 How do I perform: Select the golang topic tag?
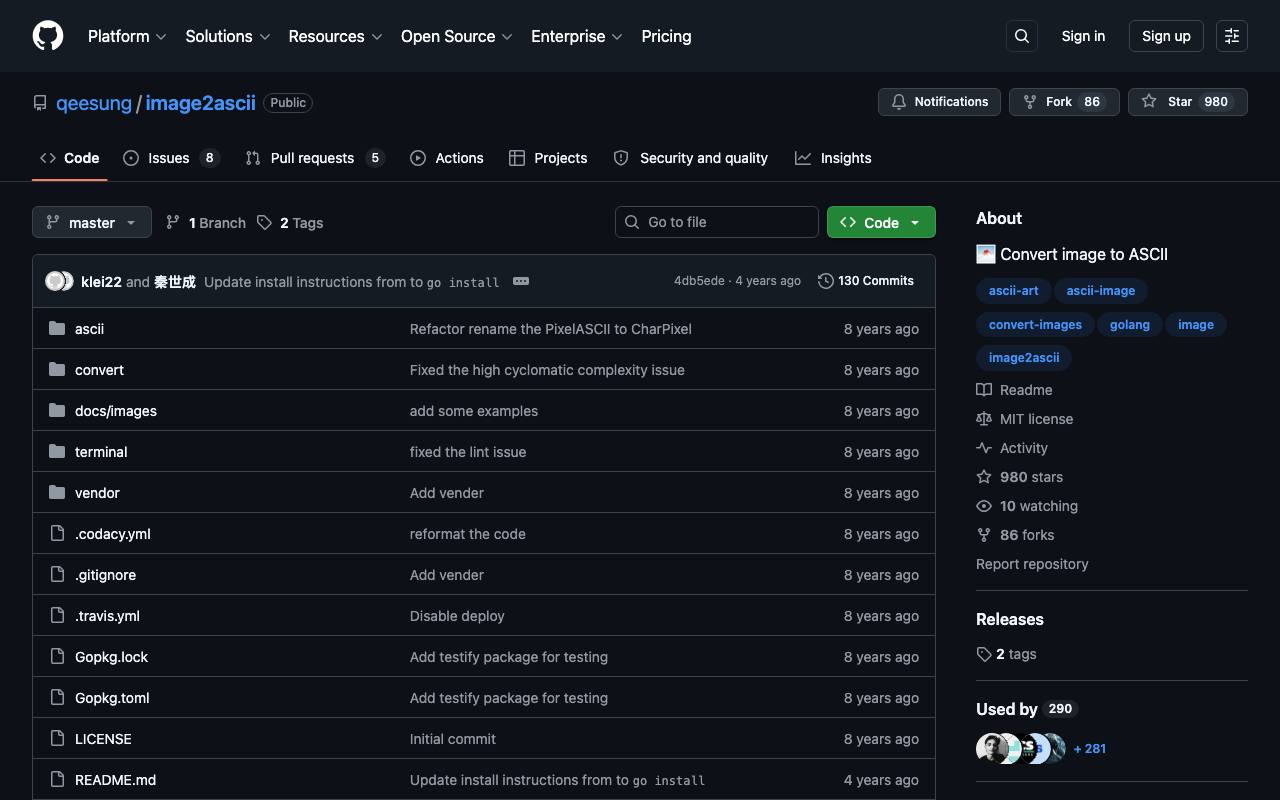pos(1130,325)
